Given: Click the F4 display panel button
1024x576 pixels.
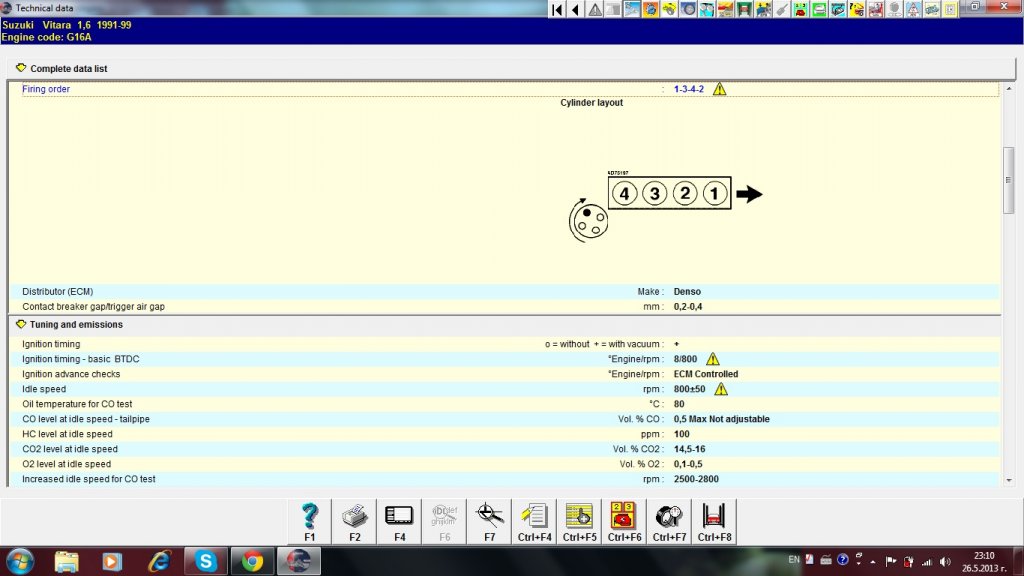Looking at the screenshot, I should pyautogui.click(x=400, y=522).
